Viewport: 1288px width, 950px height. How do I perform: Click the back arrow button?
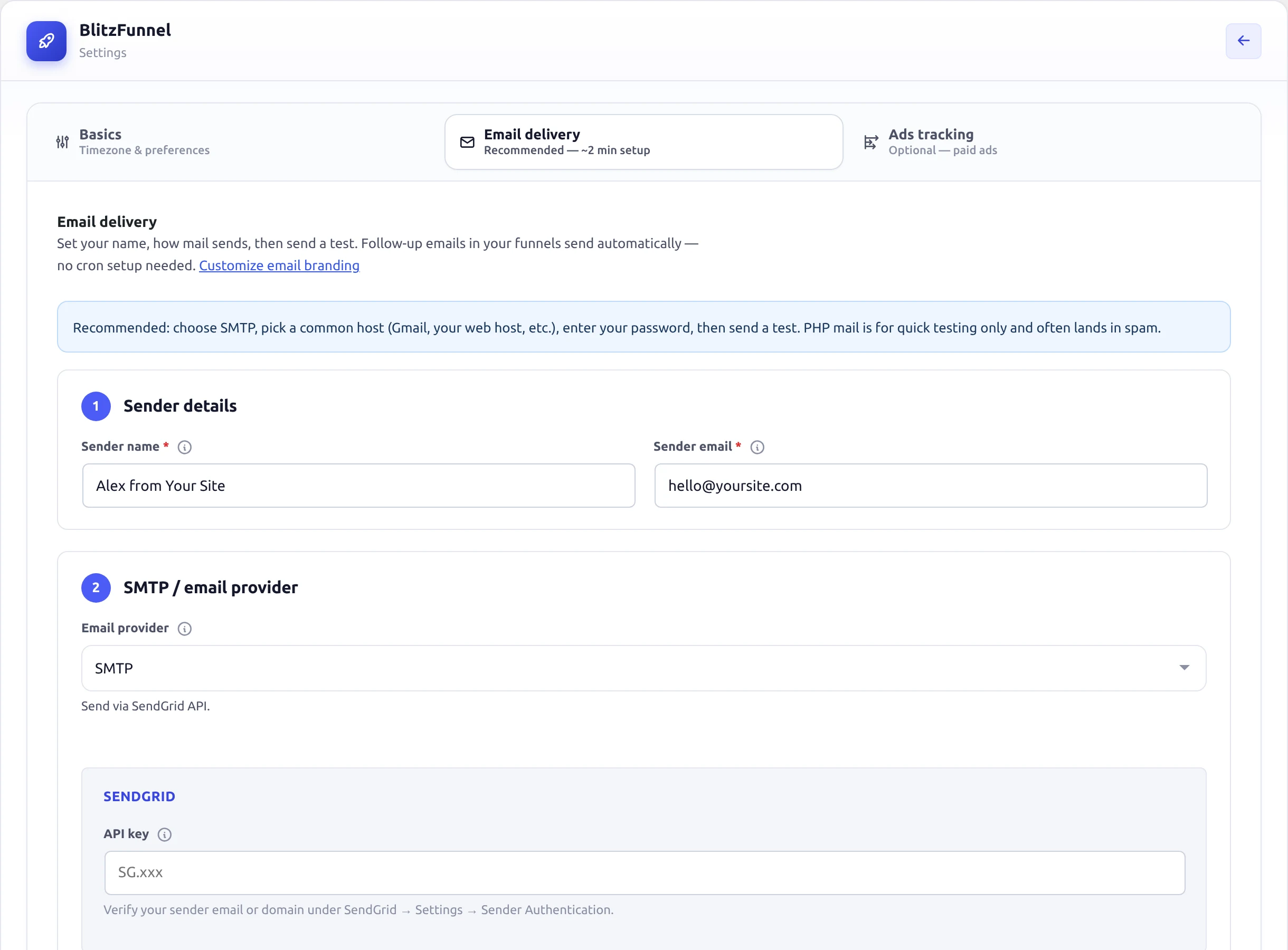click(1243, 41)
